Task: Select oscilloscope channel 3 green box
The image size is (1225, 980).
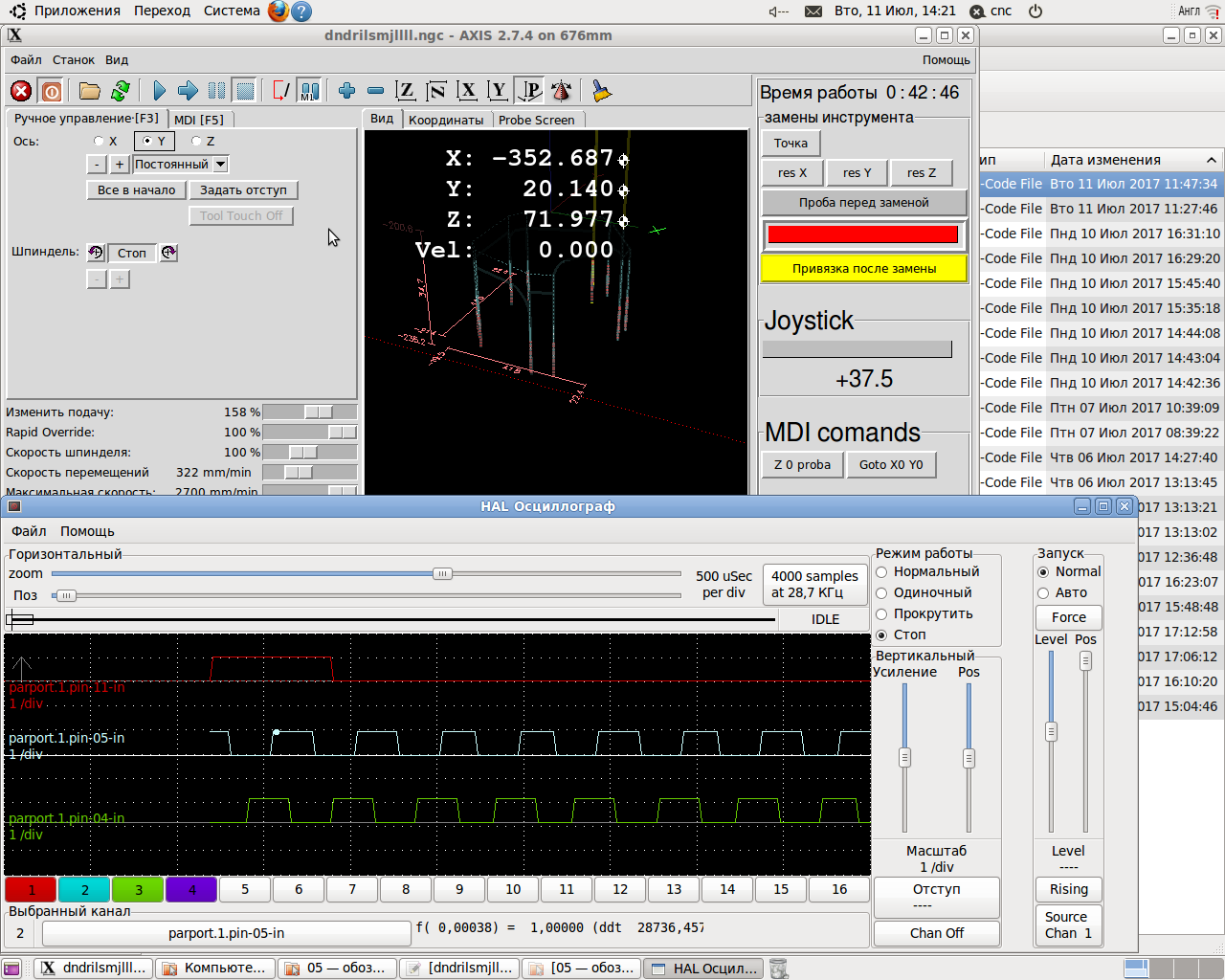Action: pos(138,890)
